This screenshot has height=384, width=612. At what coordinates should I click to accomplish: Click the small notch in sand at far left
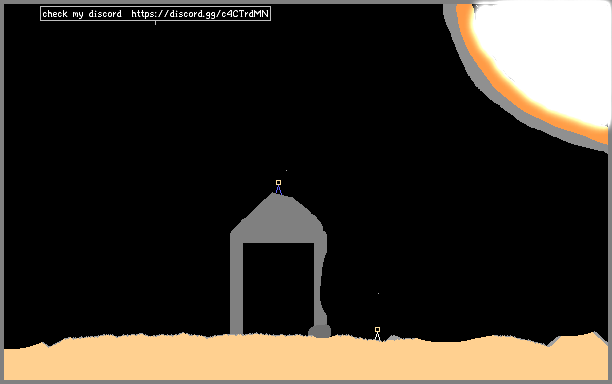coord(48,345)
